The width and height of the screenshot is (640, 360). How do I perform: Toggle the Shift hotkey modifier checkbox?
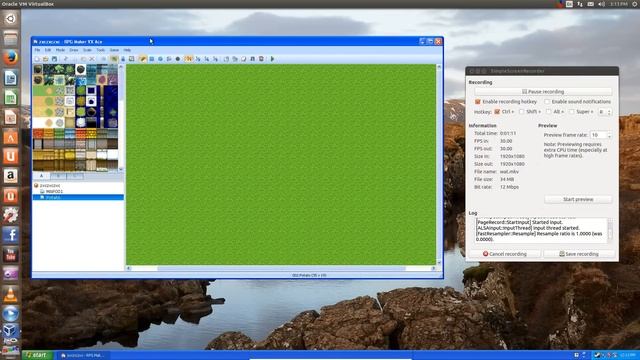pyautogui.click(x=522, y=111)
